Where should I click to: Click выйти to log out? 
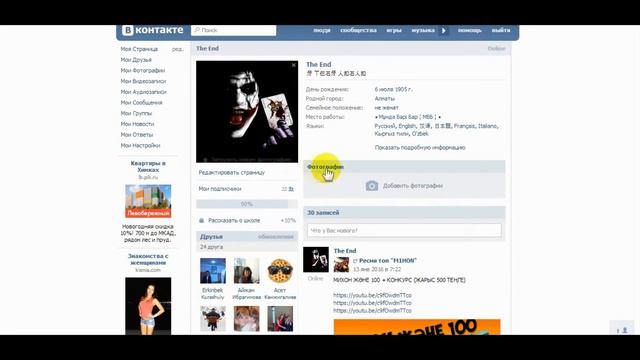[501, 30]
